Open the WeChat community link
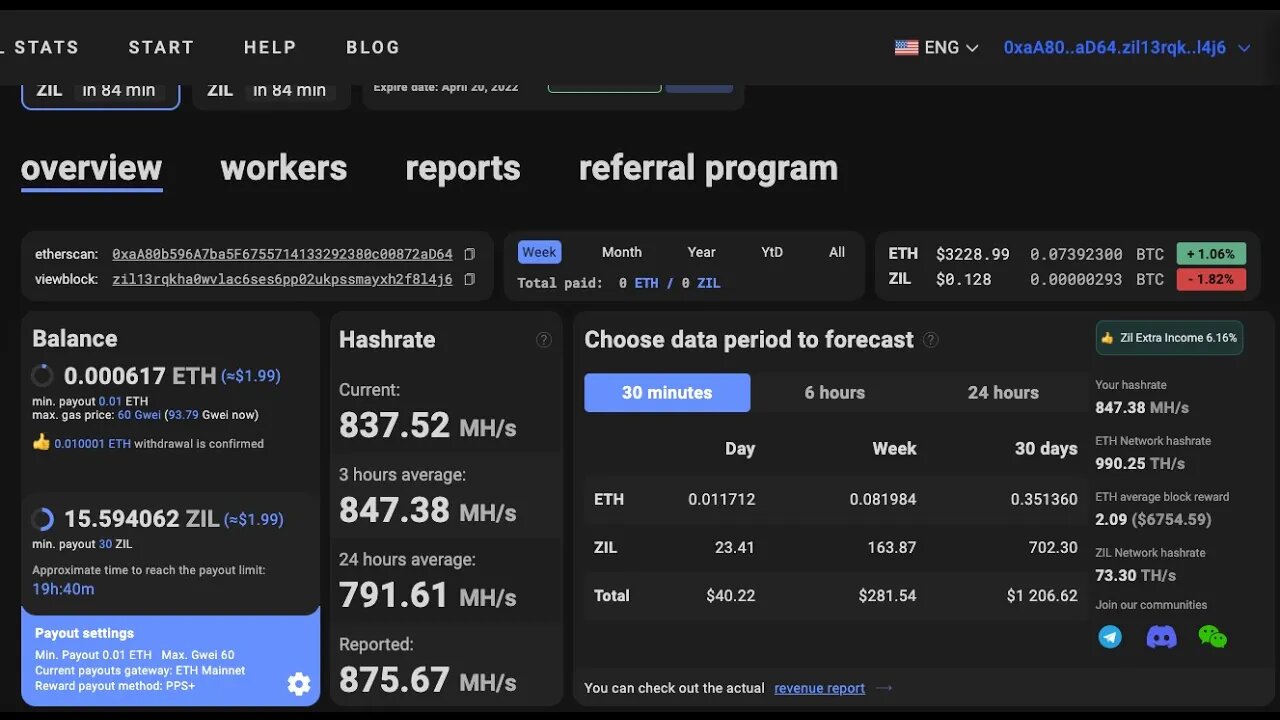This screenshot has height=720, width=1280. [x=1212, y=637]
